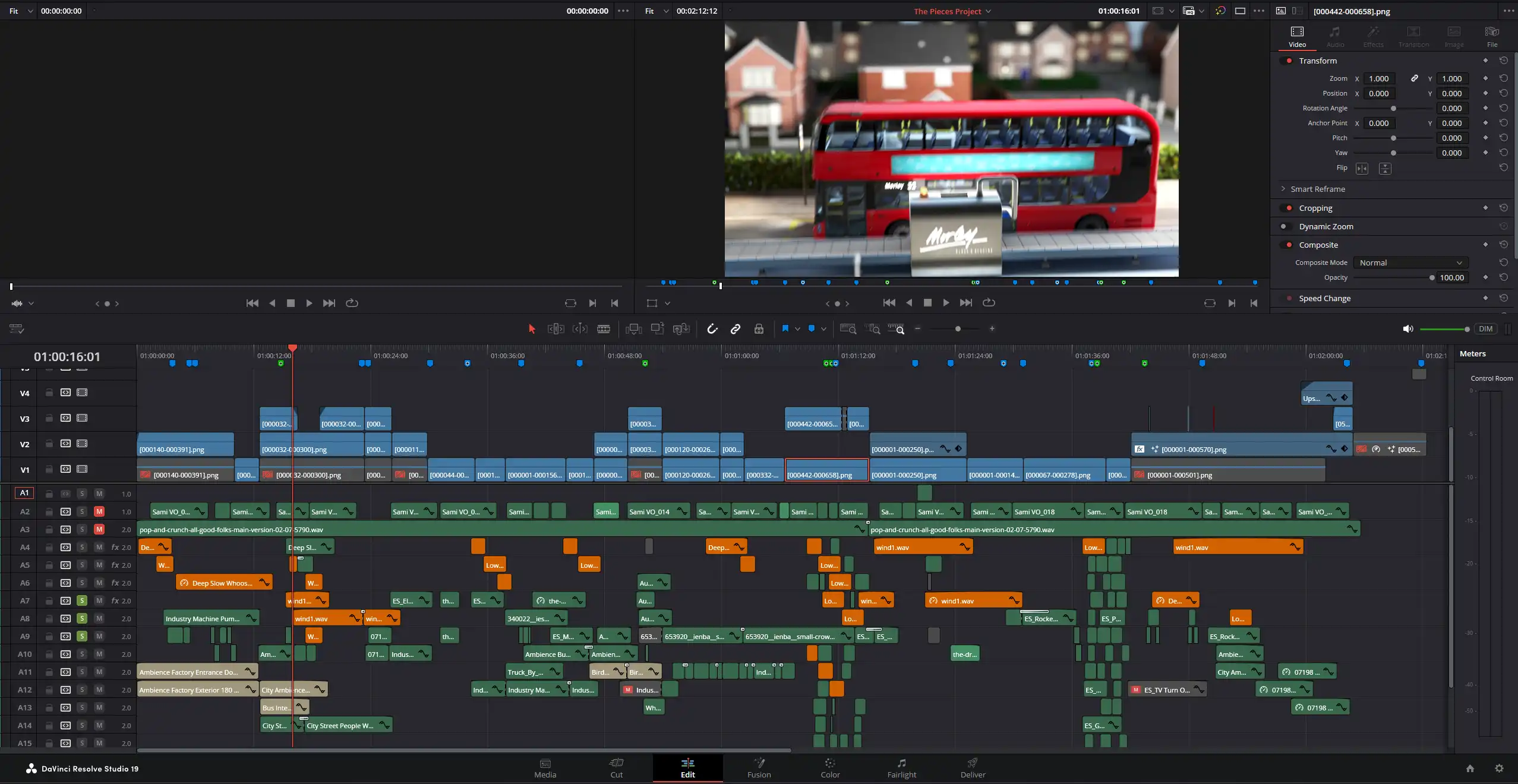Open timeline viewer Fit zoom dropdown

point(657,11)
